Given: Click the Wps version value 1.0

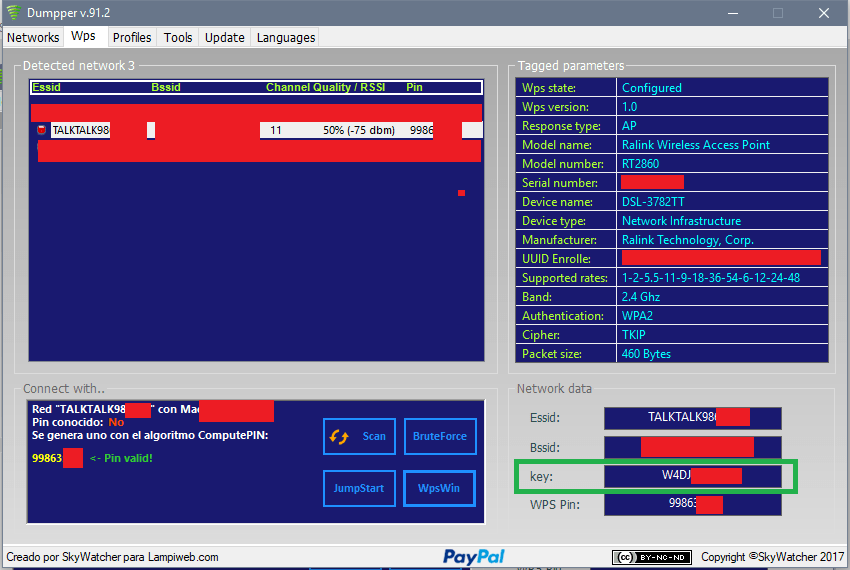Looking at the screenshot, I should tap(629, 107).
